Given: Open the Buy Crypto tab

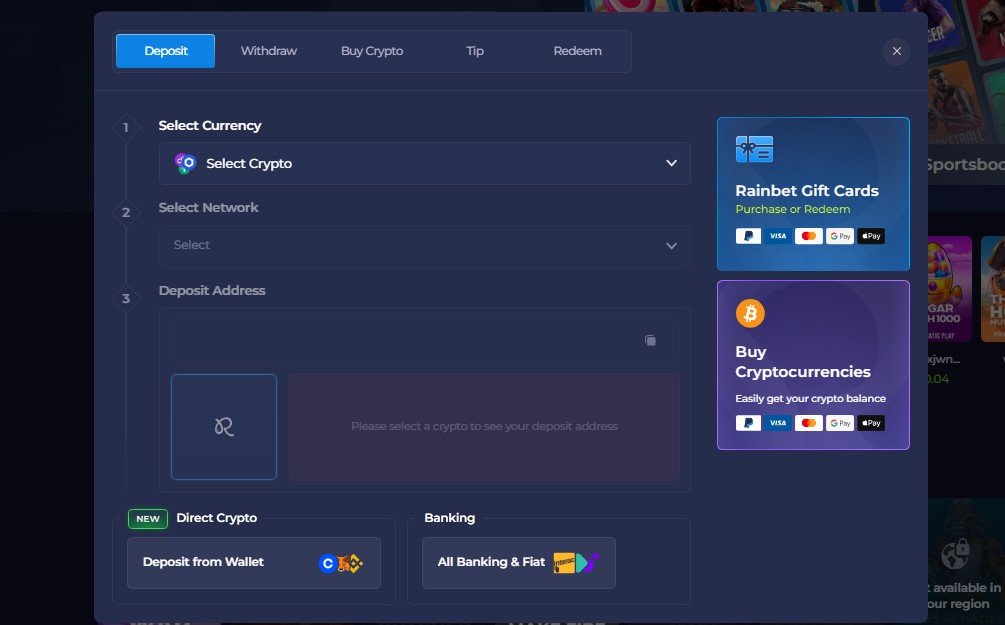Looking at the screenshot, I should (x=372, y=51).
